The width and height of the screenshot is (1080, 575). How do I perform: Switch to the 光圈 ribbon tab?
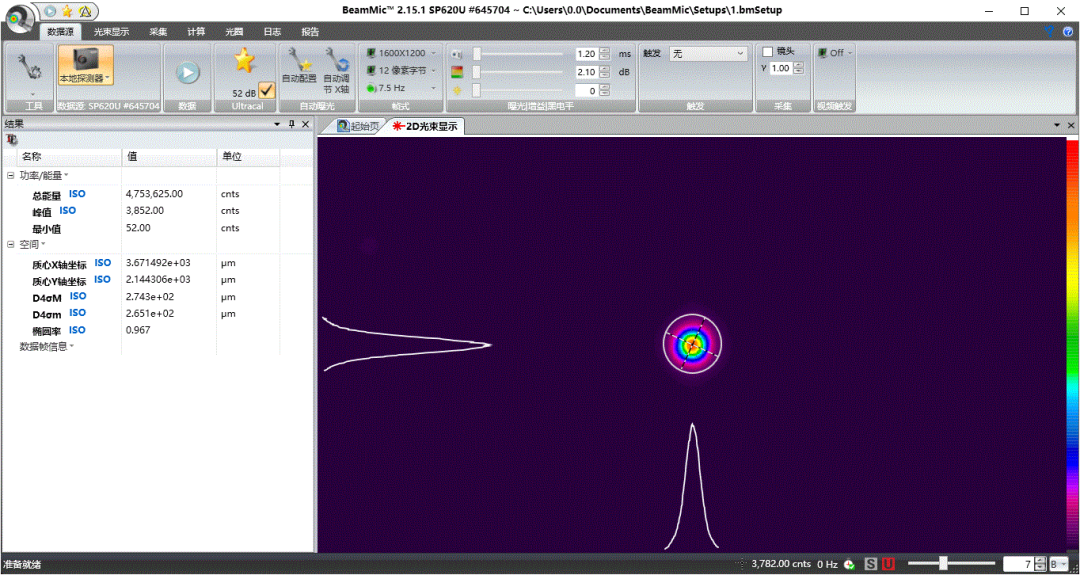pos(234,32)
